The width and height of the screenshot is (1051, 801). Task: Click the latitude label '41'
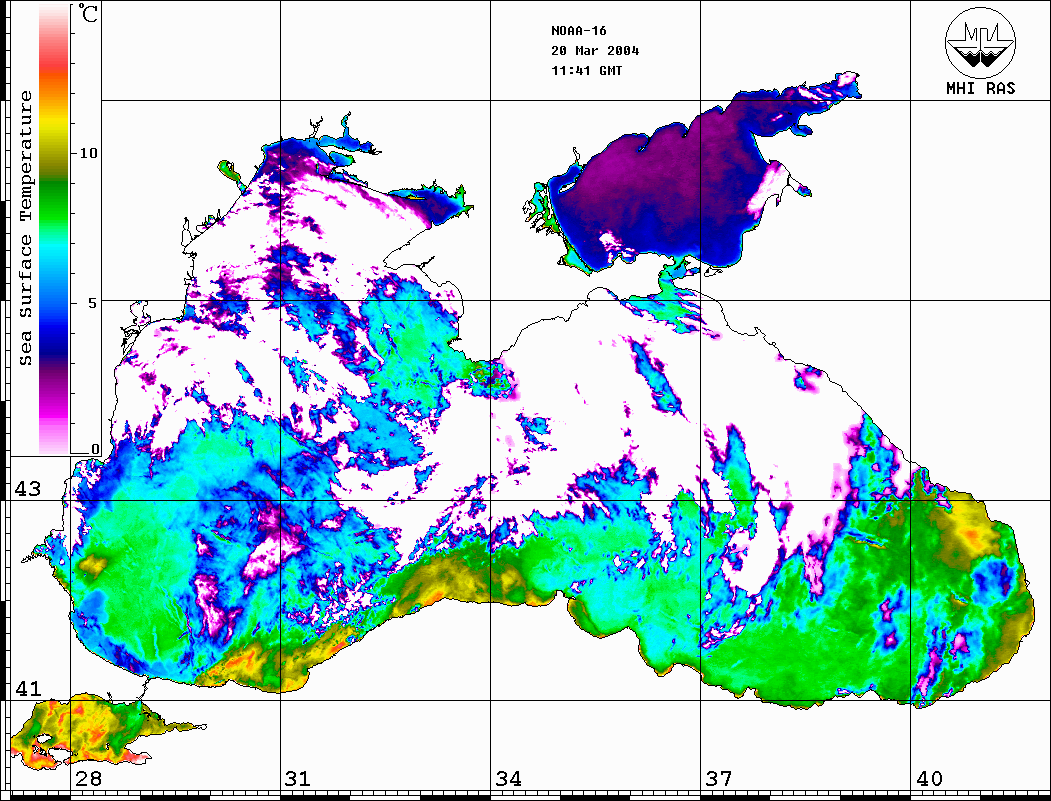(x=27, y=688)
